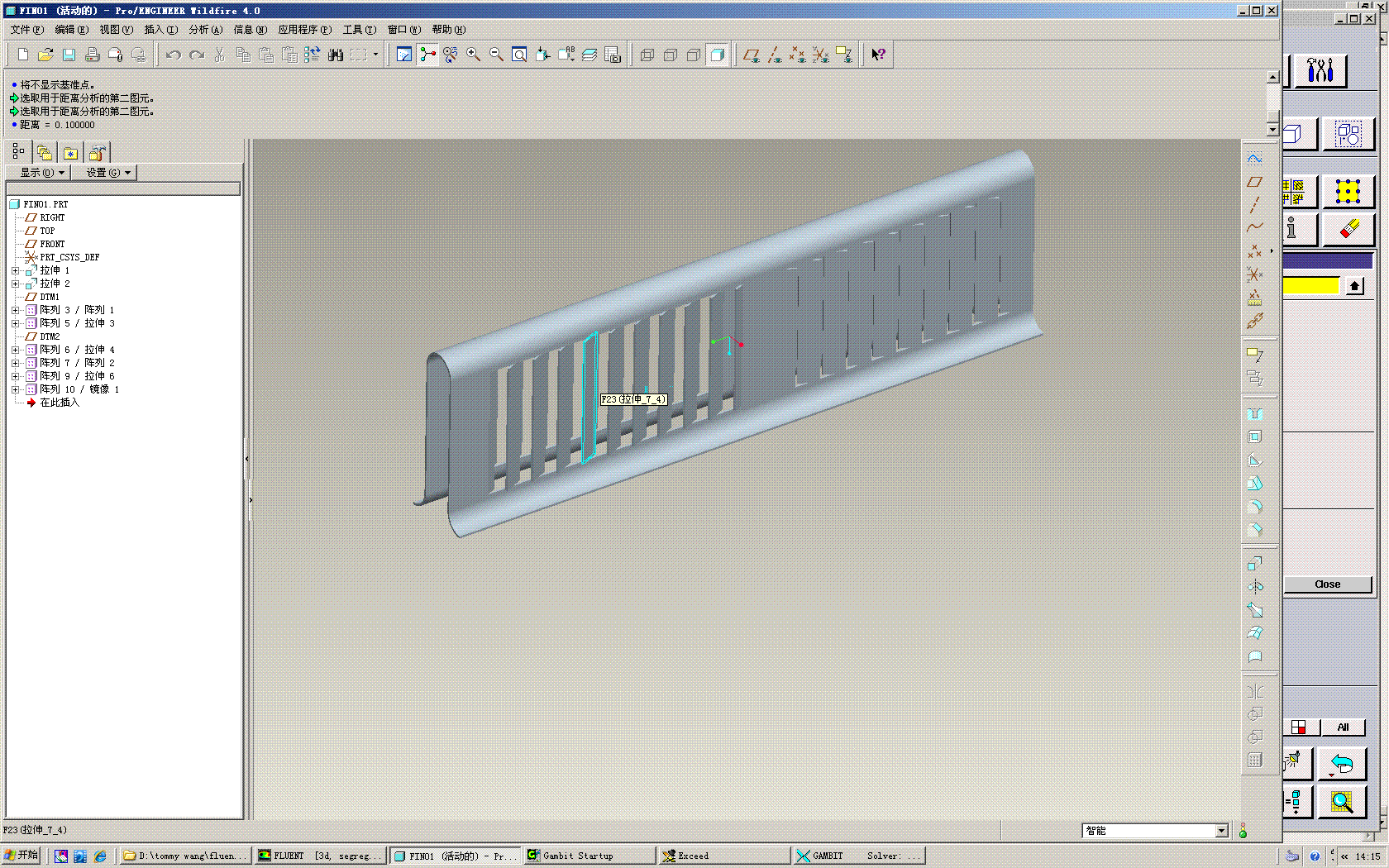
Task: Toggle spin center display
Action: click(x=427, y=55)
